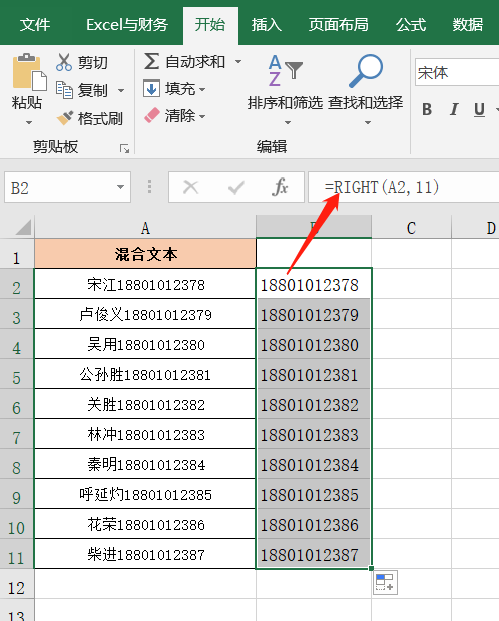Click the AutoSum sigma icon

(x=152, y=61)
